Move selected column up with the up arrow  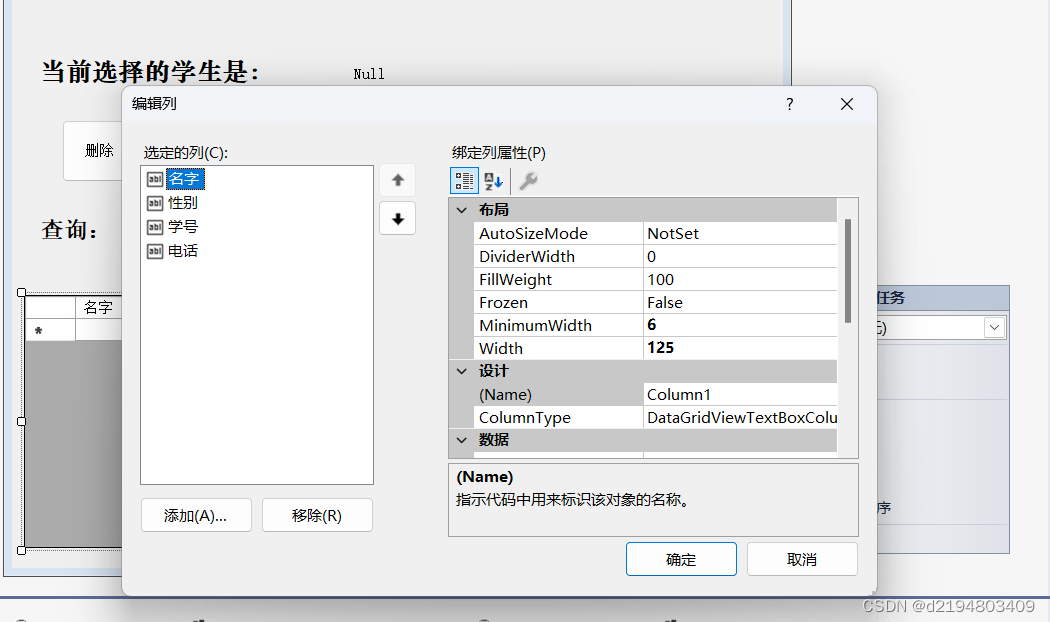tap(397, 180)
